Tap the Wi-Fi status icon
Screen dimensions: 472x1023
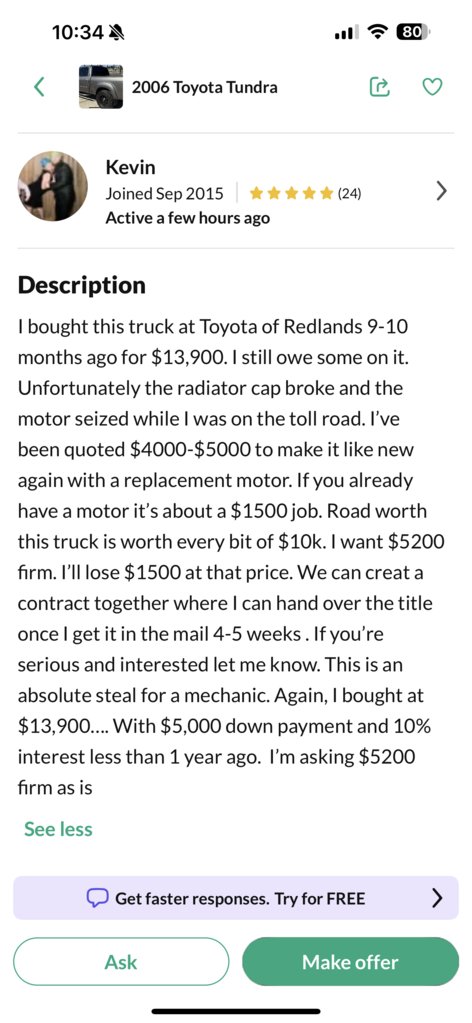pos(377,31)
